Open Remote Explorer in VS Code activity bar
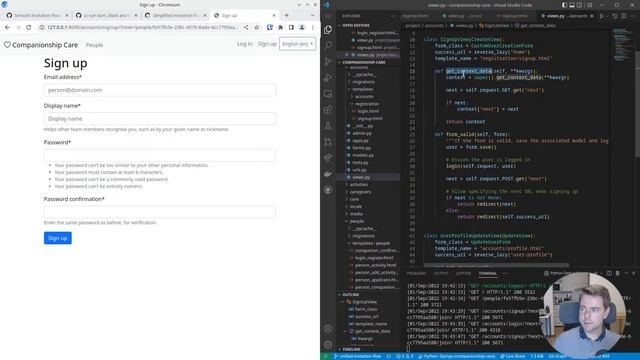The height and width of the screenshot is (360, 640). point(328,94)
